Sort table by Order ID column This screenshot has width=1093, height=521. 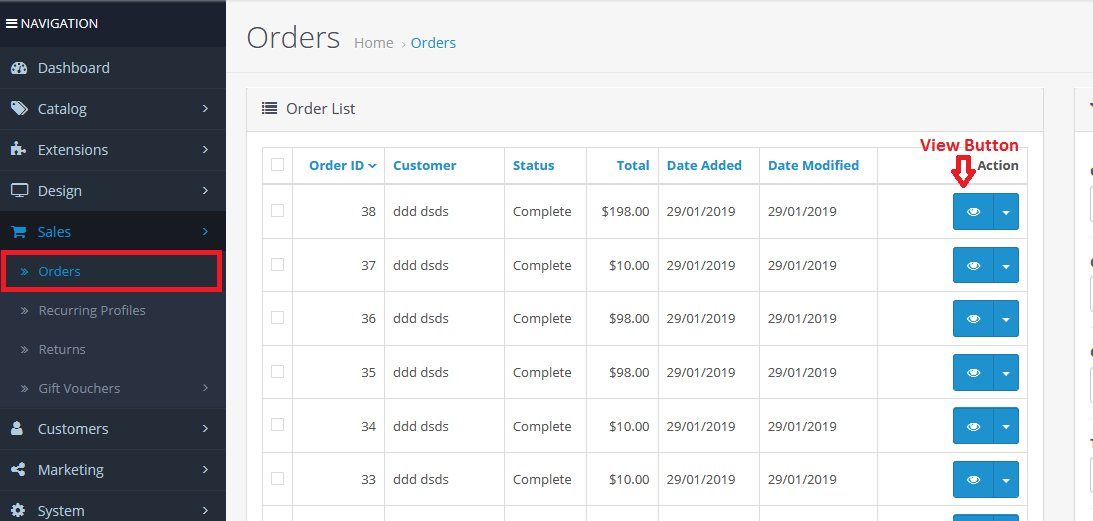pos(342,165)
